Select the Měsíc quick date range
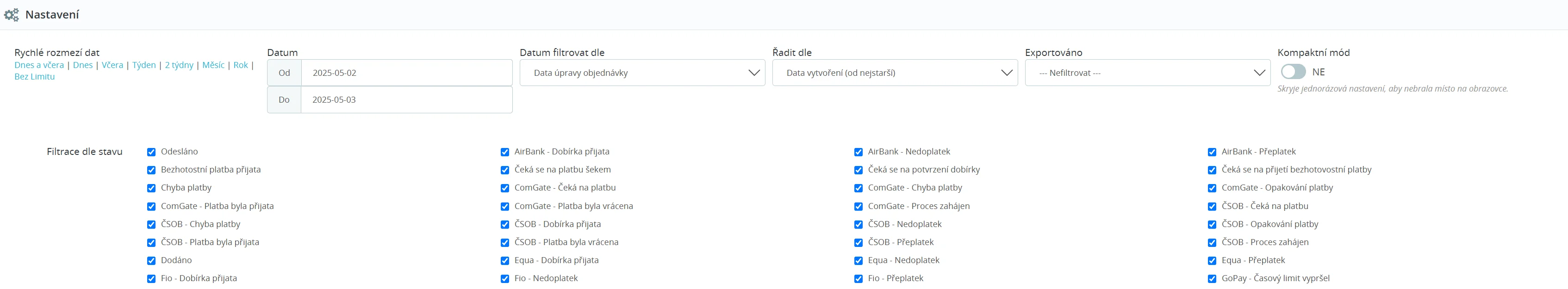This screenshot has height=289, width=1568. point(213,65)
